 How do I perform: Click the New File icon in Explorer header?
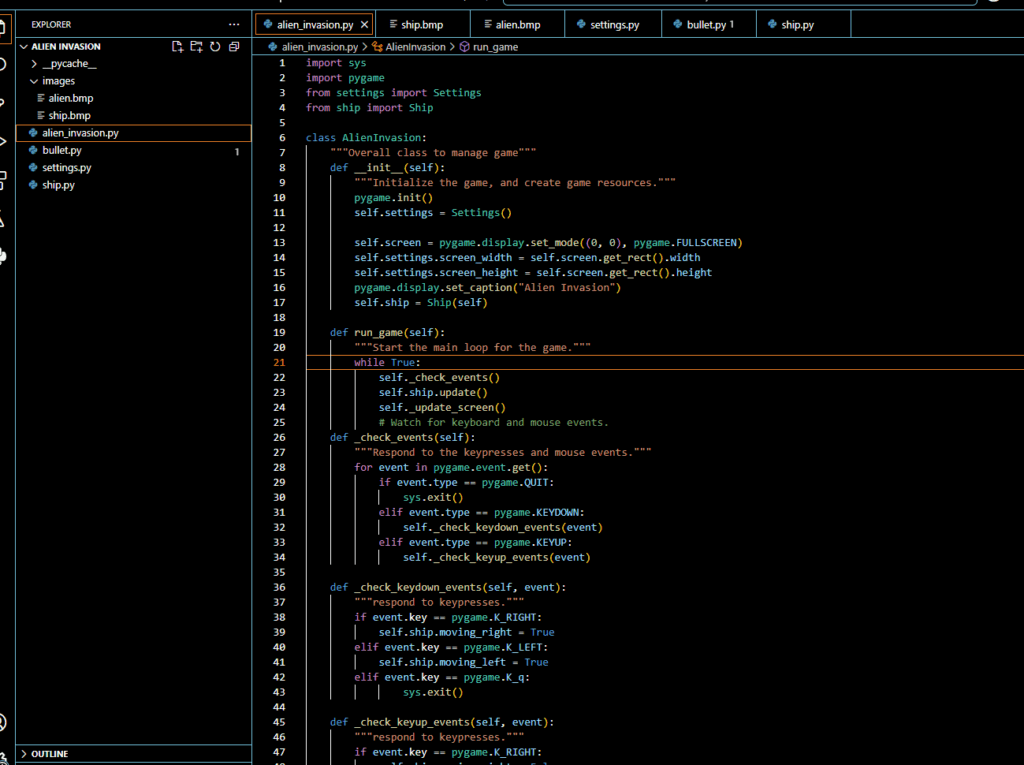click(x=177, y=47)
